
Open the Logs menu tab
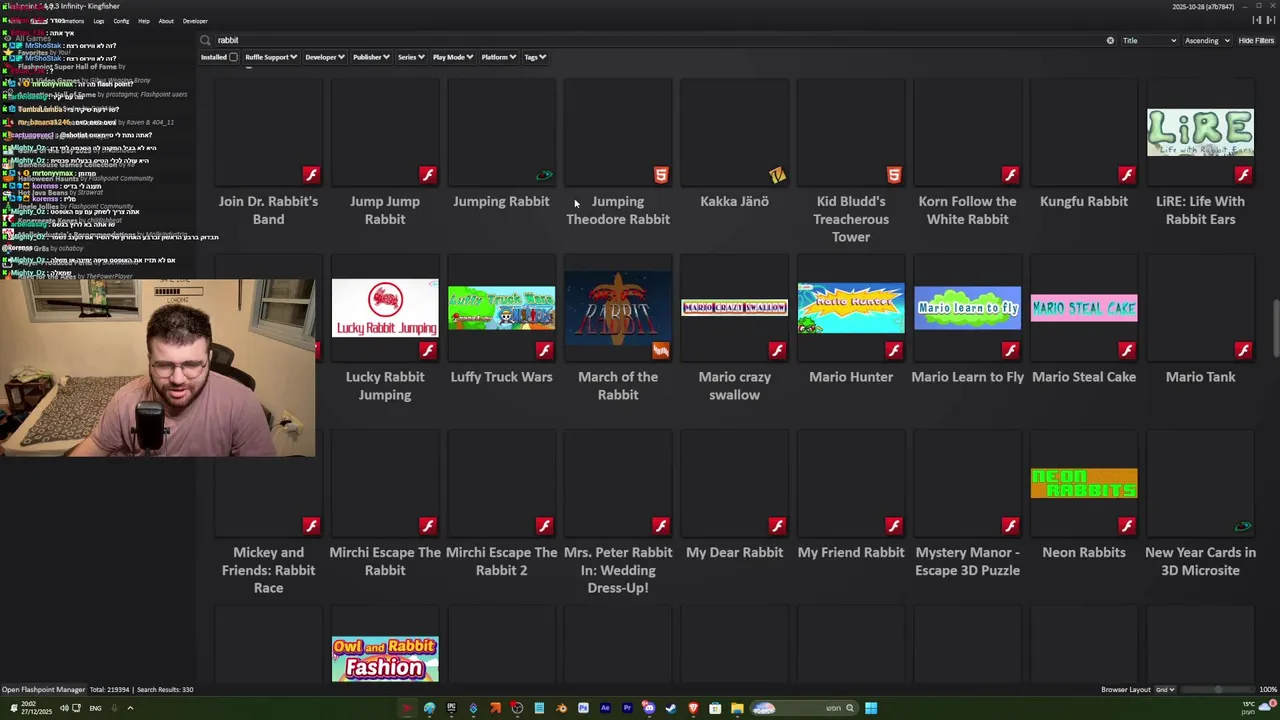[x=99, y=21]
